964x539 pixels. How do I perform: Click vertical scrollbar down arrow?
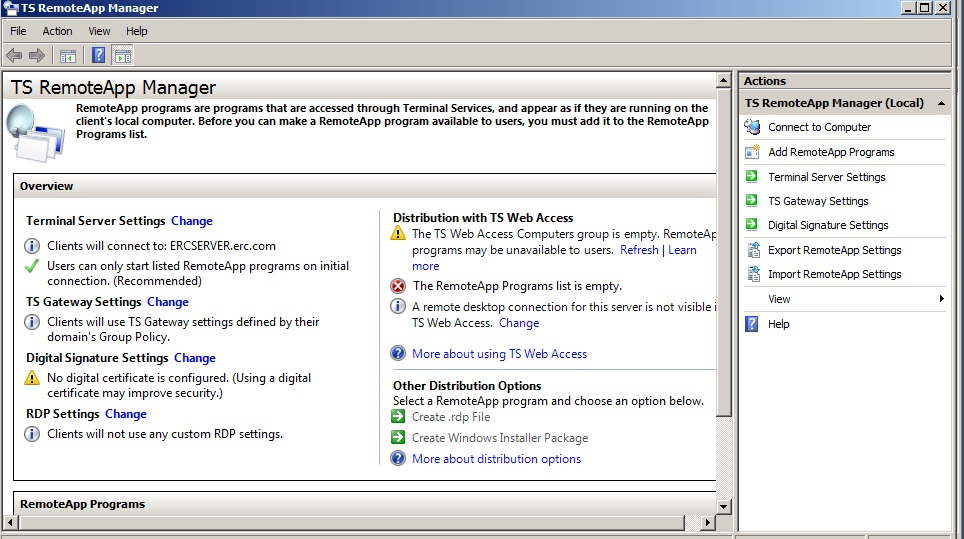point(724,507)
